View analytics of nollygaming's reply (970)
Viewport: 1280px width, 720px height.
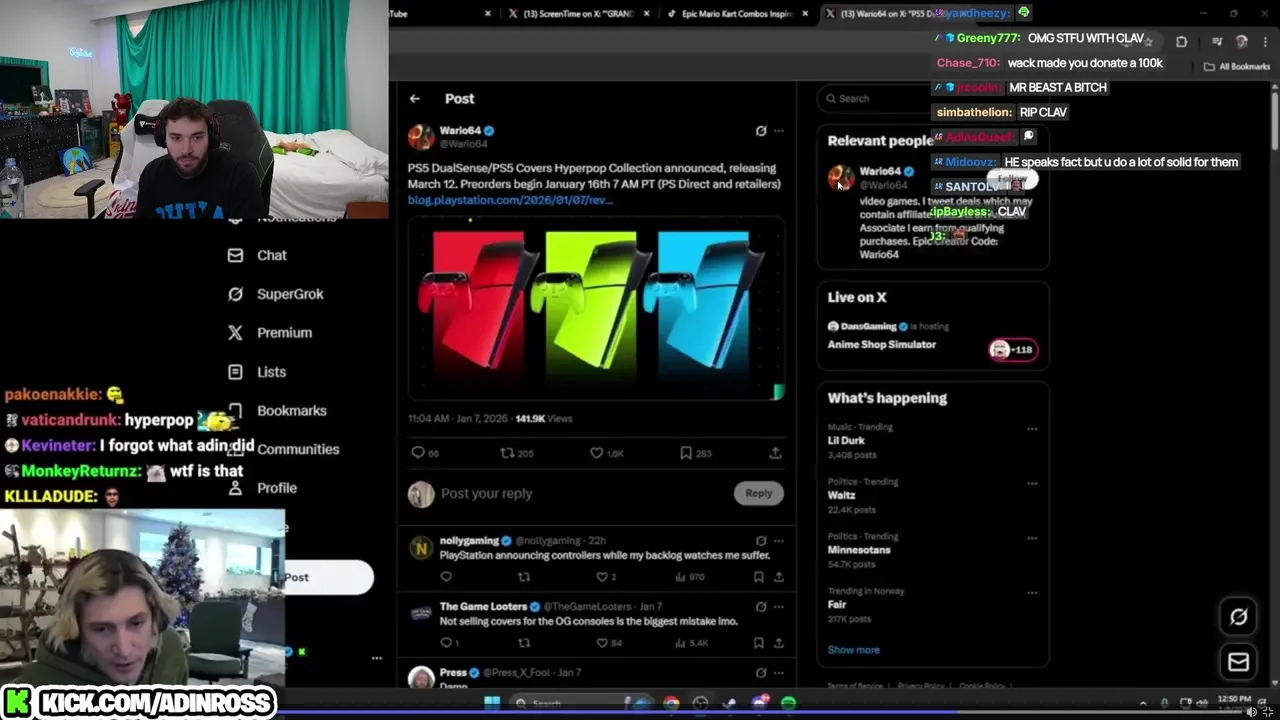coord(692,577)
